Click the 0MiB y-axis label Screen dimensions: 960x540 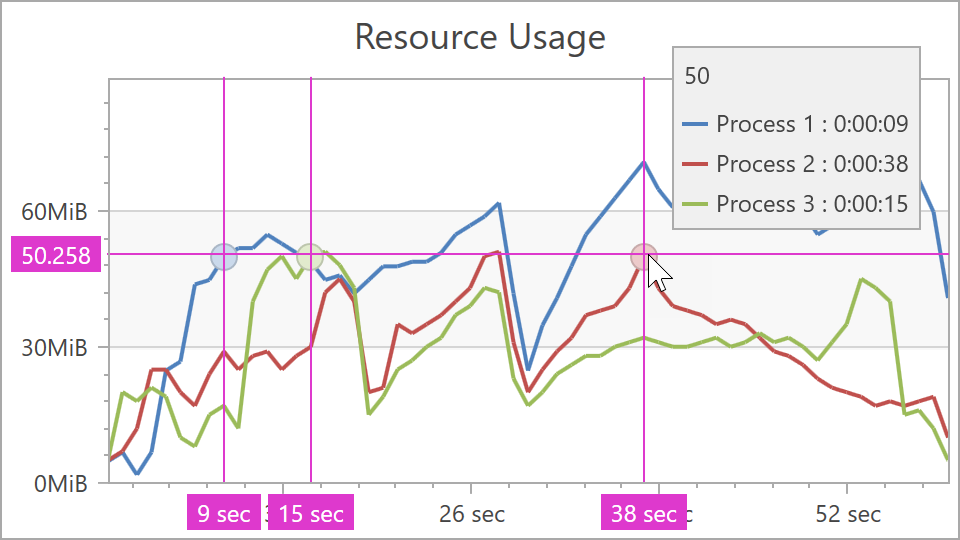point(62,484)
